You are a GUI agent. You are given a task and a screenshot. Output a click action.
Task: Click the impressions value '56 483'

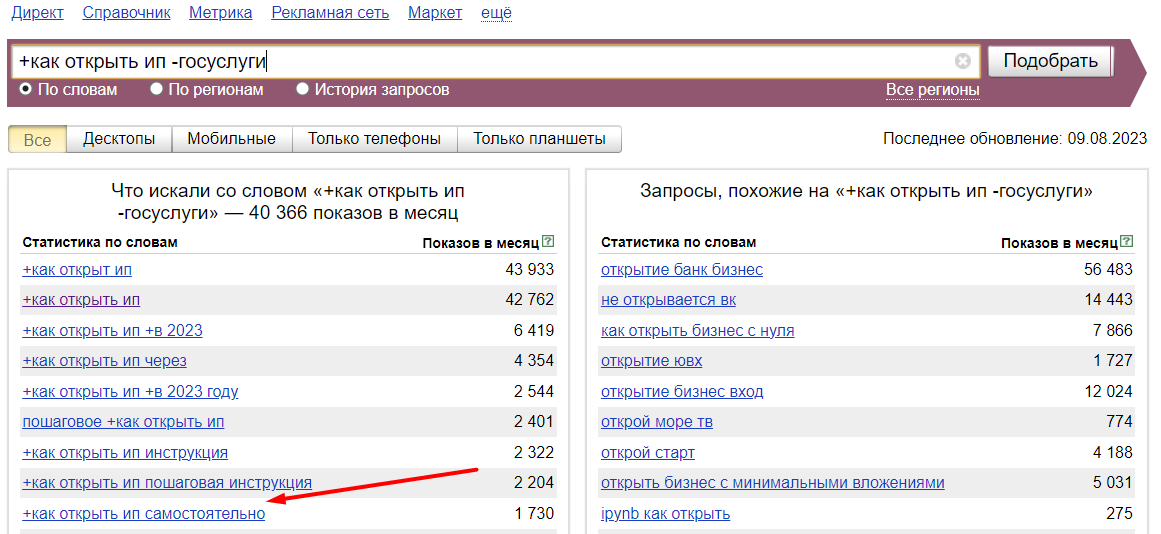click(x=1108, y=270)
